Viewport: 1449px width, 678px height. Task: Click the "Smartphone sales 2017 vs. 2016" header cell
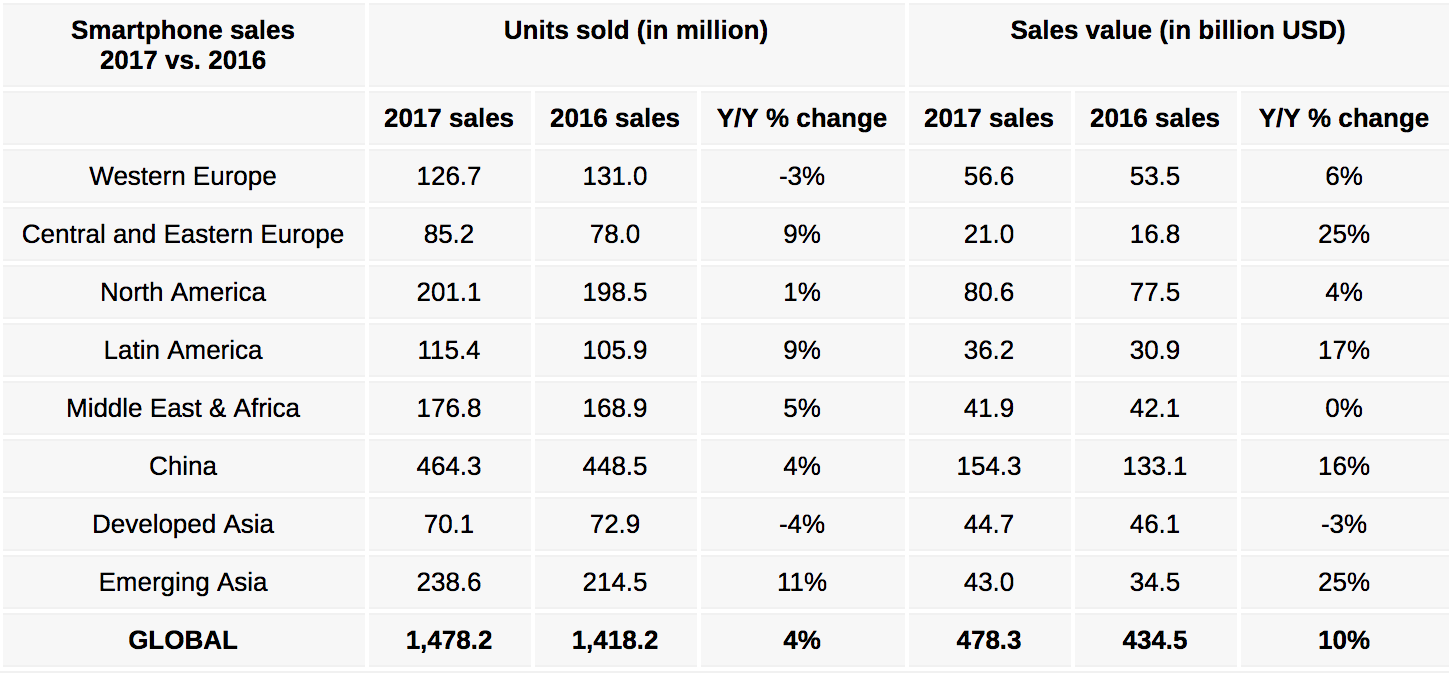183,45
